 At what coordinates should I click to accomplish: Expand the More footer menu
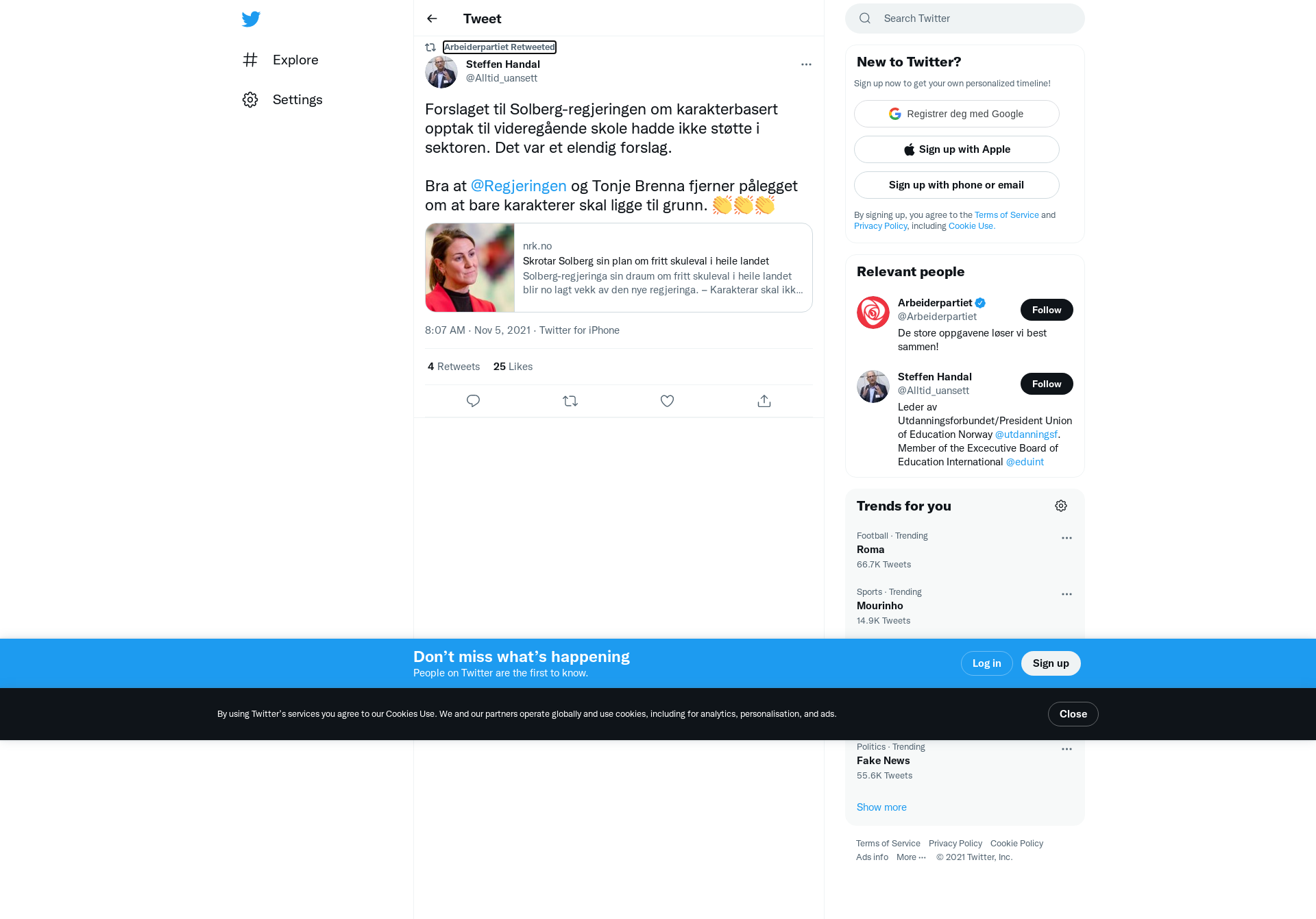[911, 857]
